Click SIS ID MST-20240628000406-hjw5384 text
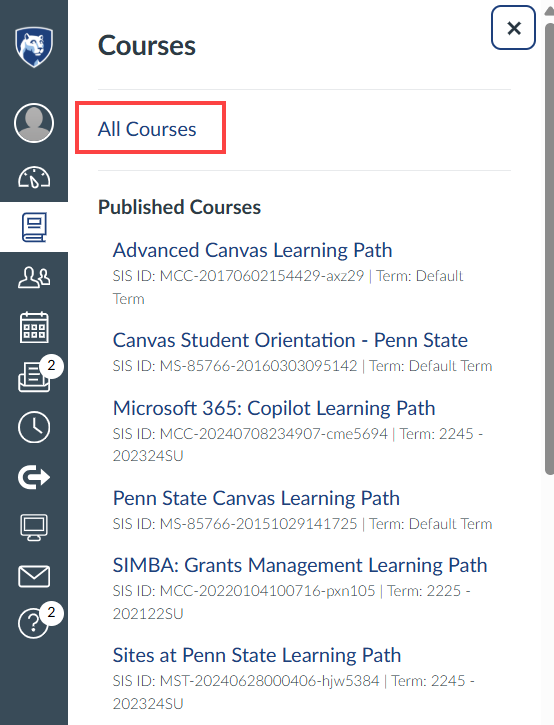This screenshot has width=554, height=725. pyautogui.click(x=246, y=681)
